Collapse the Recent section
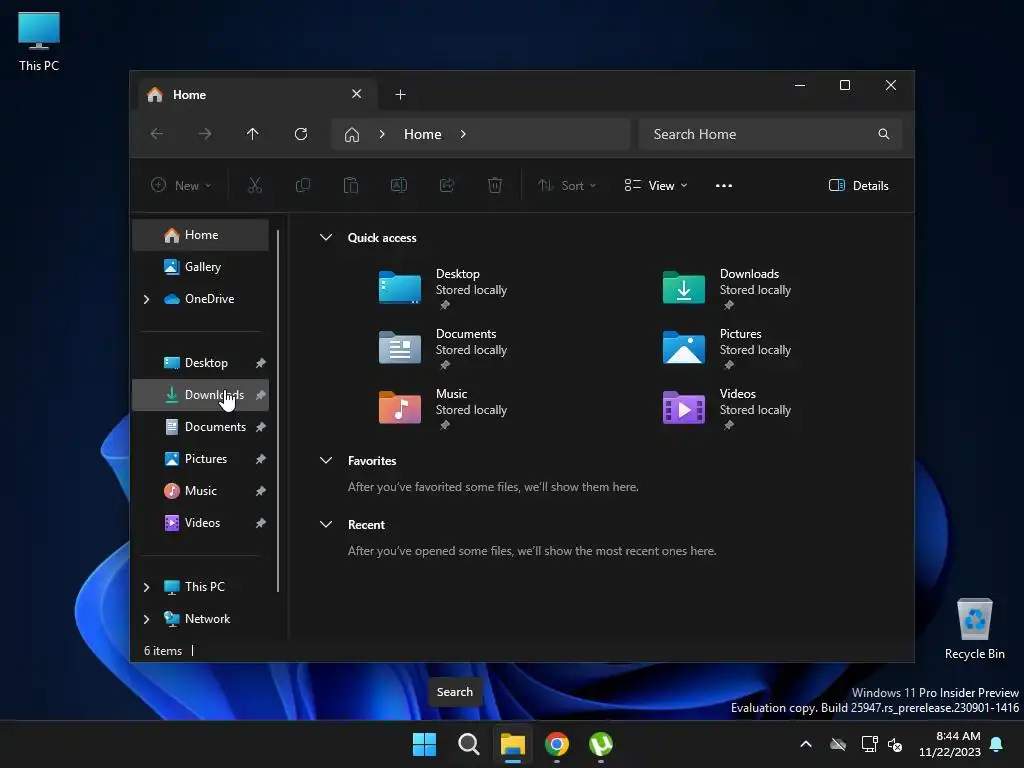1024x768 pixels. tap(326, 524)
